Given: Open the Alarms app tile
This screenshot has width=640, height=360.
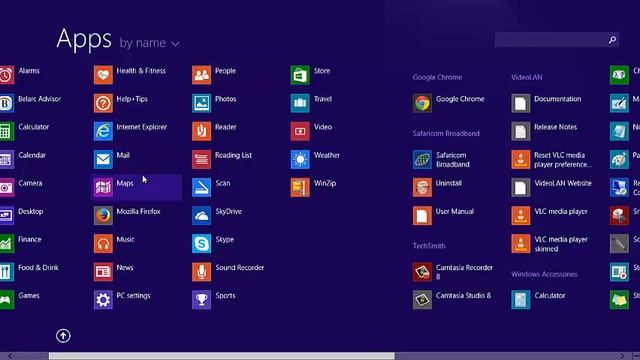Looking at the screenshot, I should pyautogui.click(x=20, y=75).
